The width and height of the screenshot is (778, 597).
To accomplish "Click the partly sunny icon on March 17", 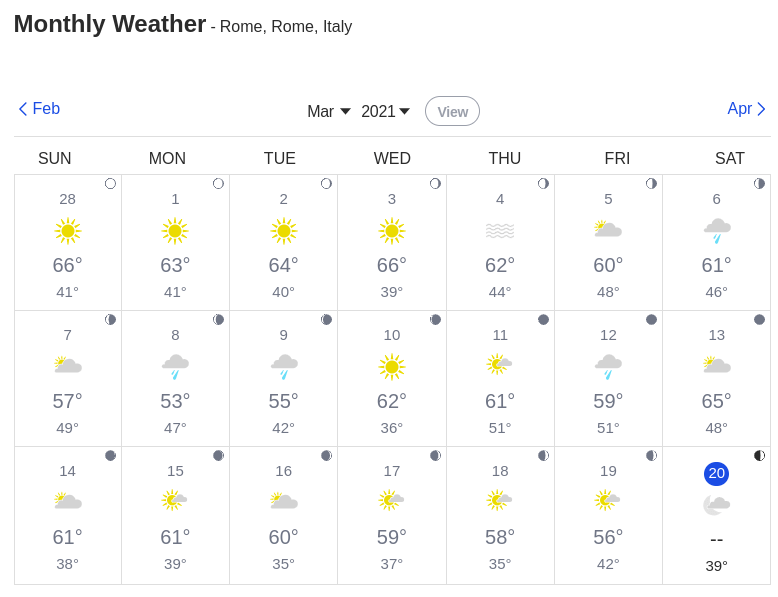I will 391,500.
